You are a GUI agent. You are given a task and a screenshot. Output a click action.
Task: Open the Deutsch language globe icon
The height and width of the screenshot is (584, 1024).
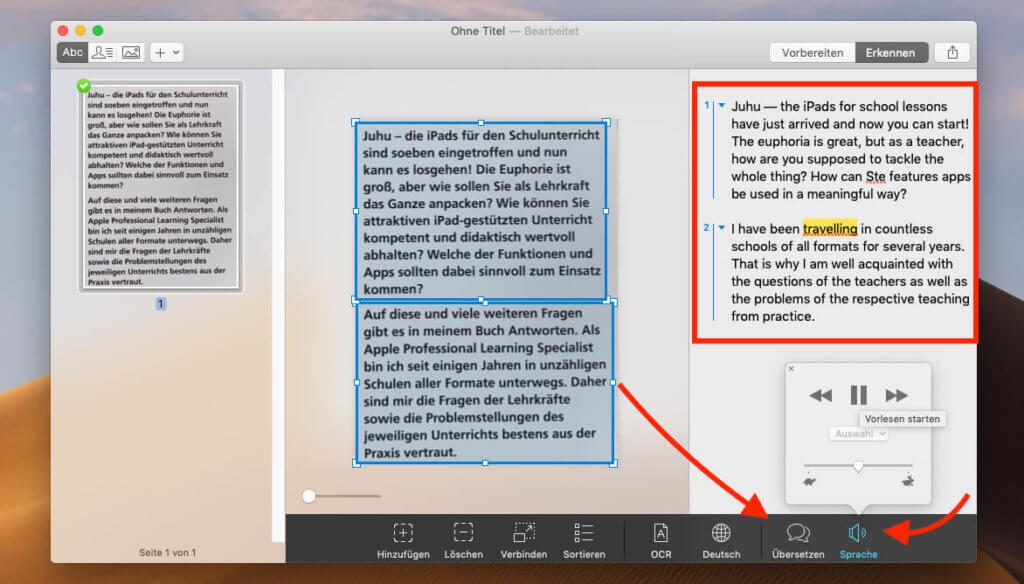721,541
